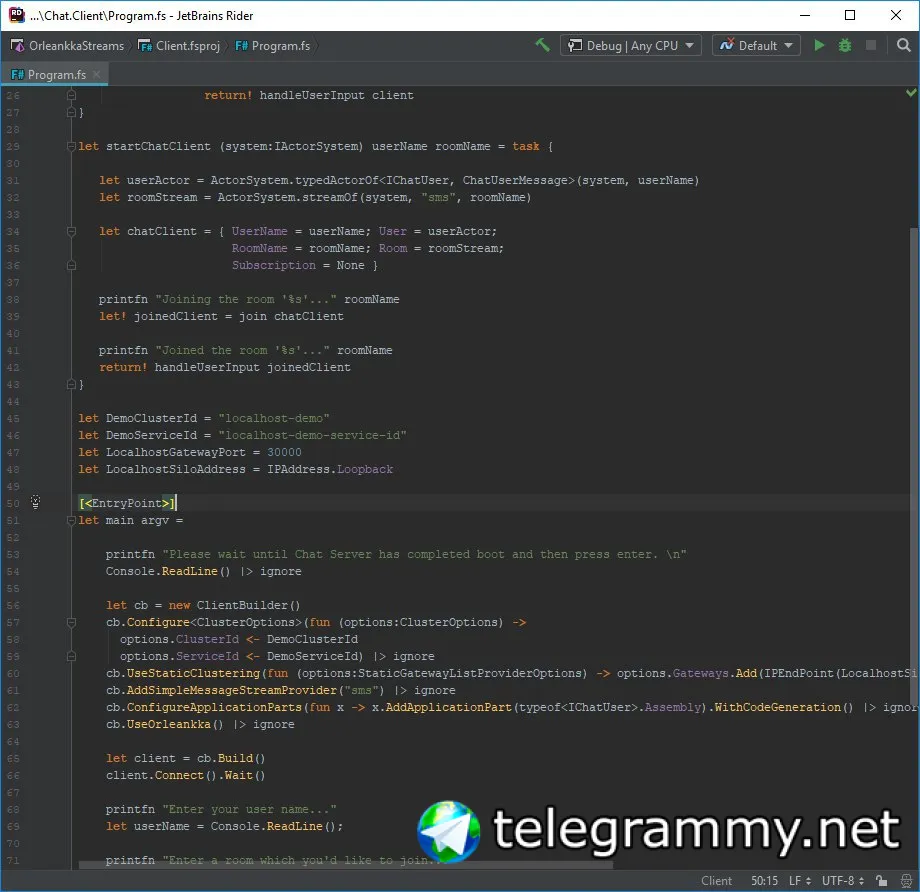The height and width of the screenshot is (892, 920).
Task: Close the Program.fs tab
Action: click(x=97, y=75)
